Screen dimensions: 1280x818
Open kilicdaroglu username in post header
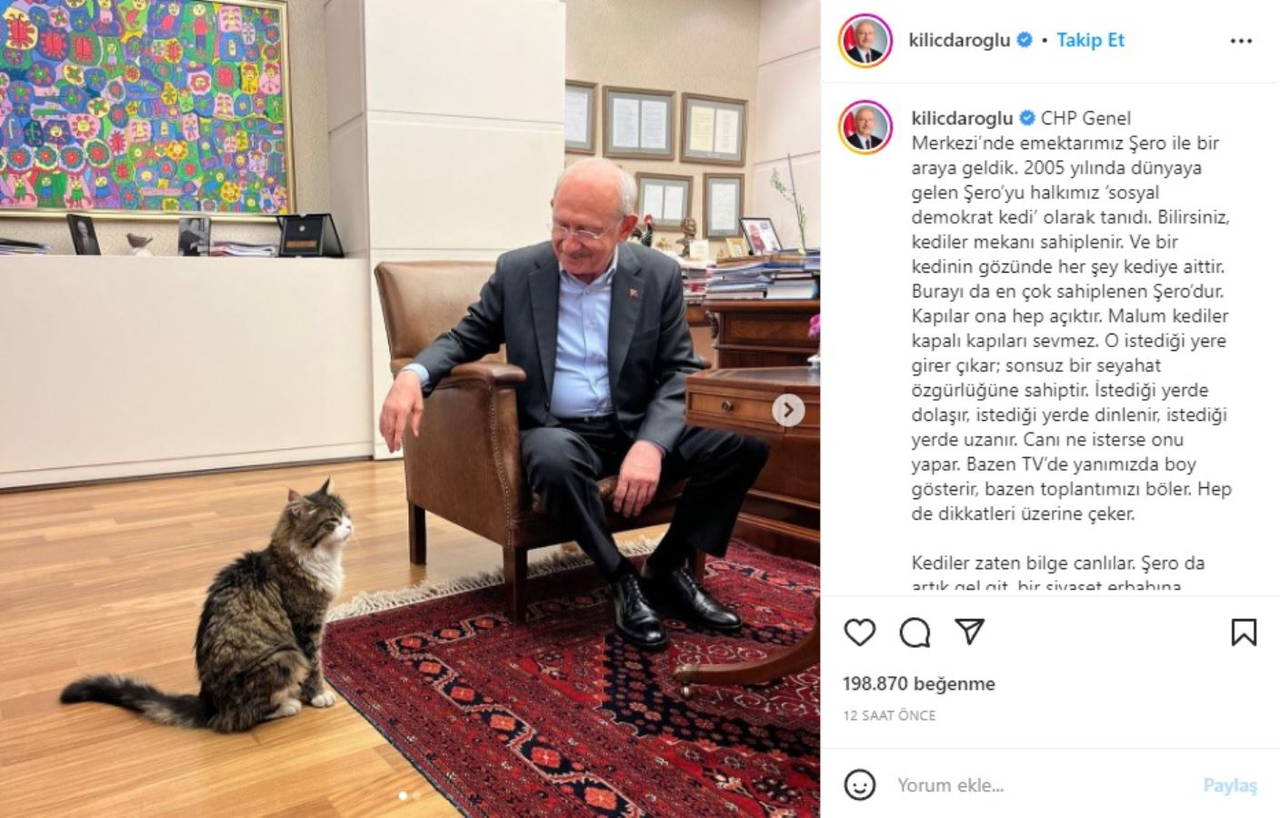[959, 40]
